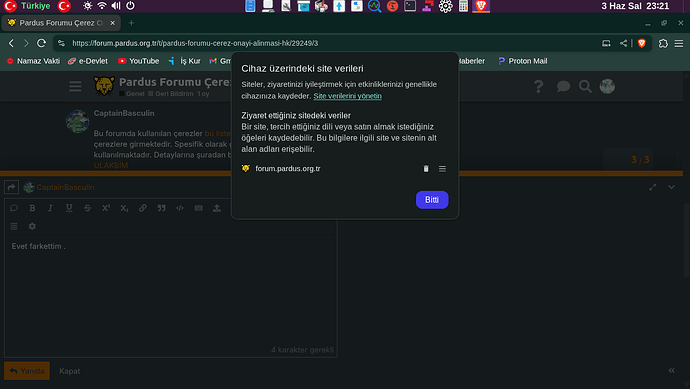The image size is (690, 389).
Task: Open the e-Devlet bookmark
Action: [88, 61]
